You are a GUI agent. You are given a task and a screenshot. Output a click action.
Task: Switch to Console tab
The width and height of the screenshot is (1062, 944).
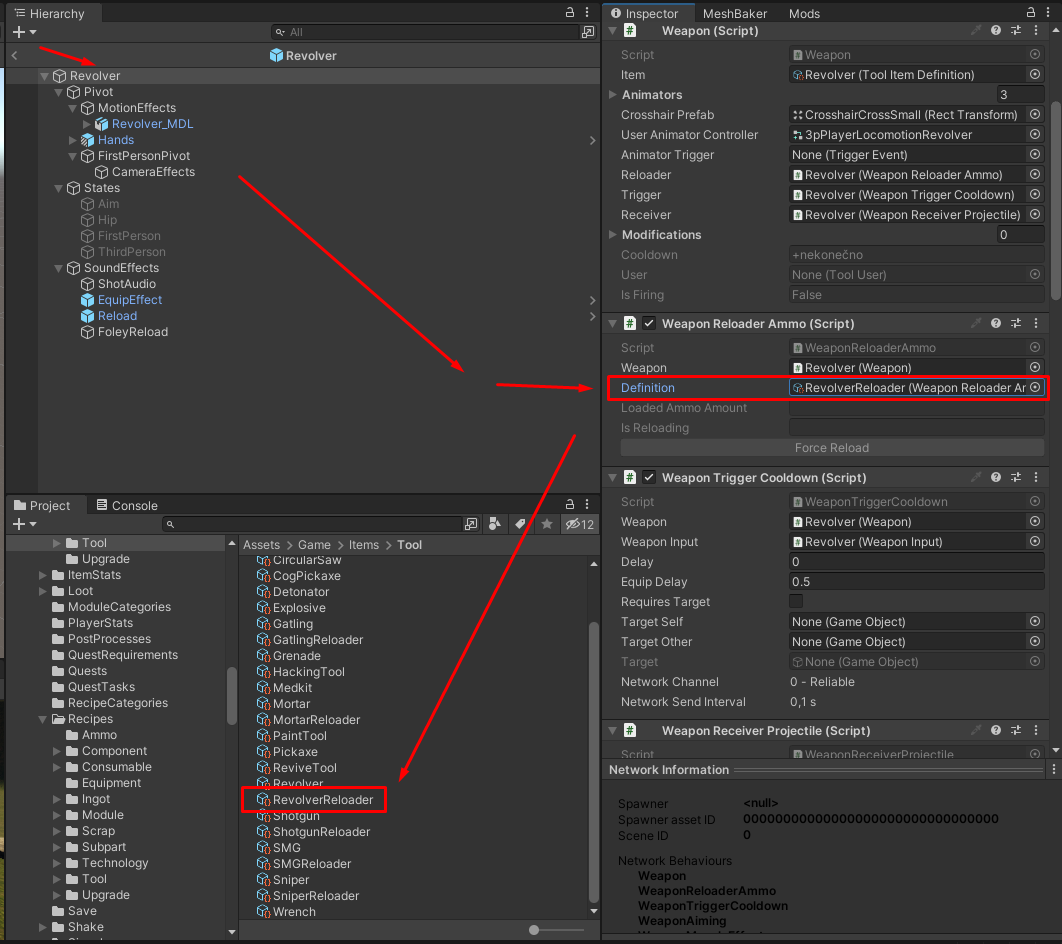(x=127, y=505)
